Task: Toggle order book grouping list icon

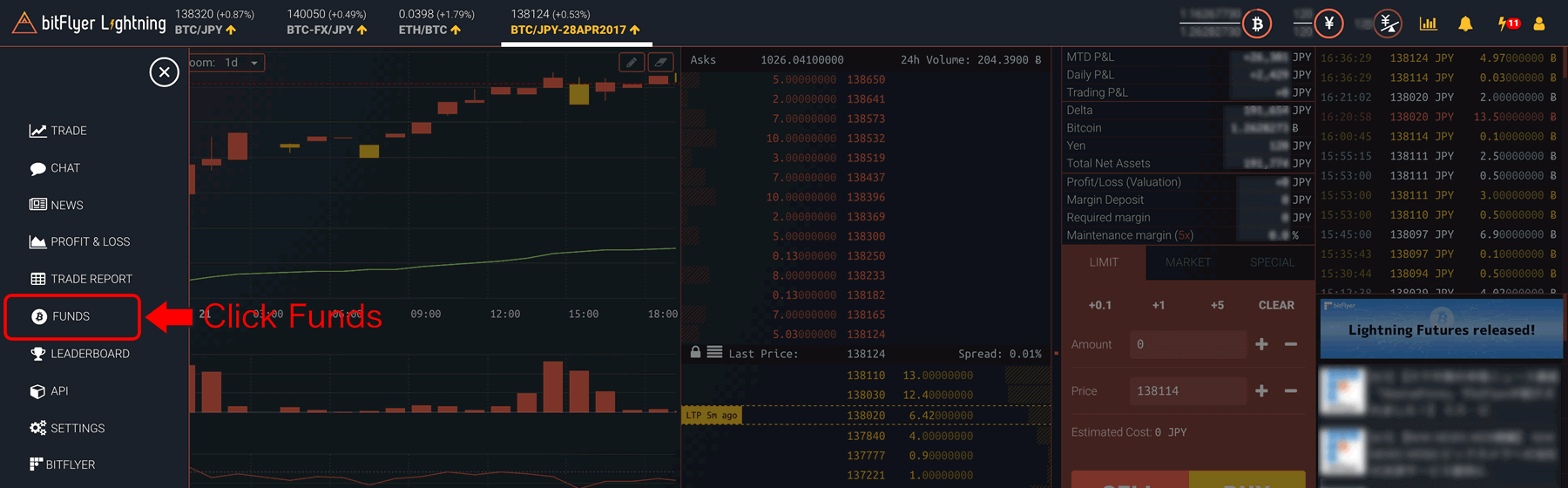Action: [714, 352]
